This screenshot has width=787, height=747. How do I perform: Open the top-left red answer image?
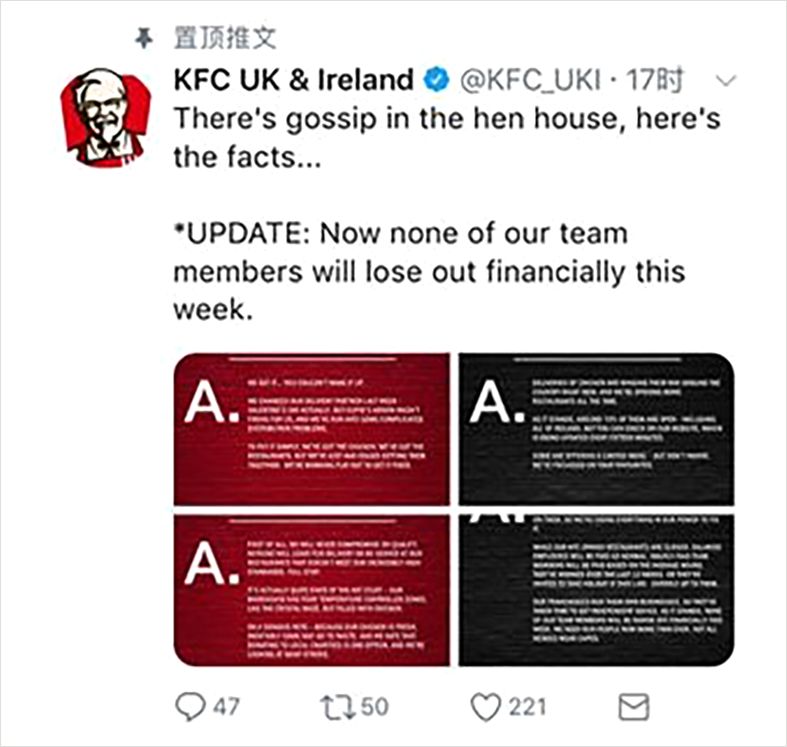(313, 429)
